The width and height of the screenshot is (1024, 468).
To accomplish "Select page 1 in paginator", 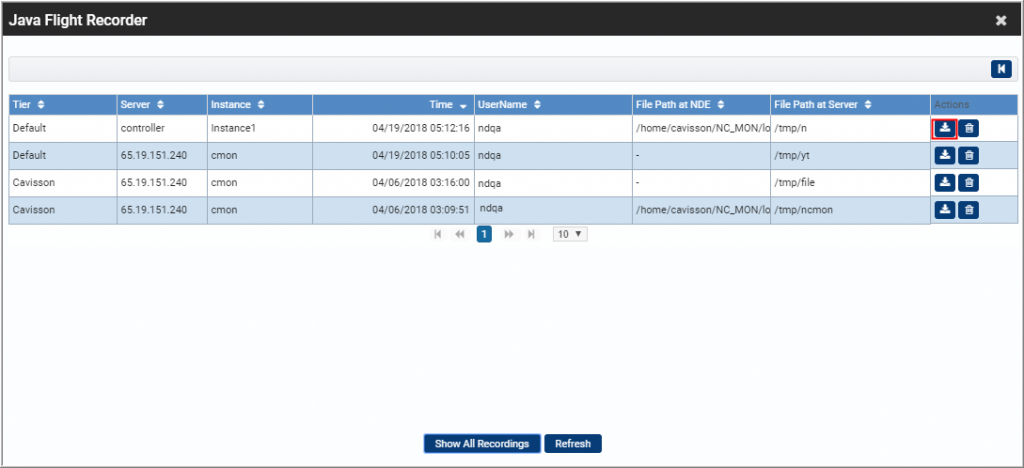I will pos(484,234).
